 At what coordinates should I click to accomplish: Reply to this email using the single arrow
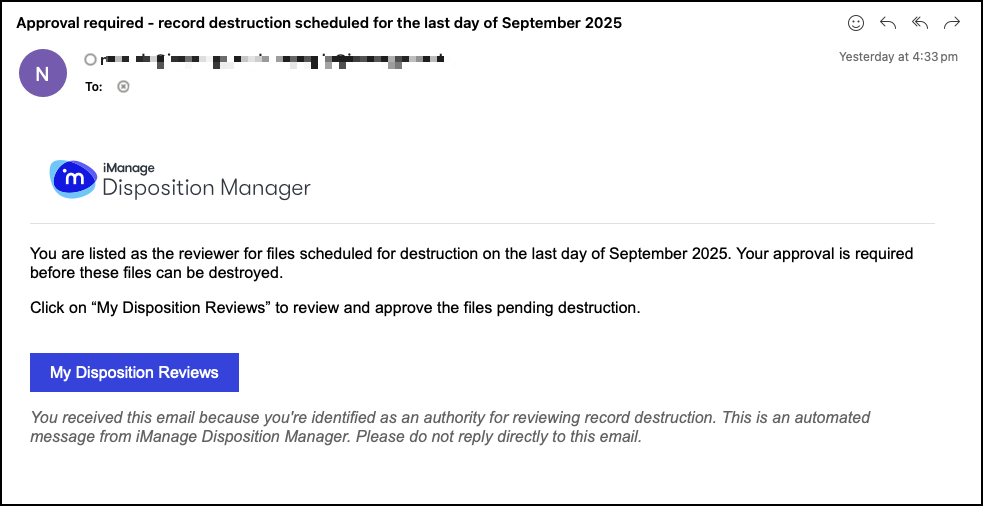pos(887,23)
